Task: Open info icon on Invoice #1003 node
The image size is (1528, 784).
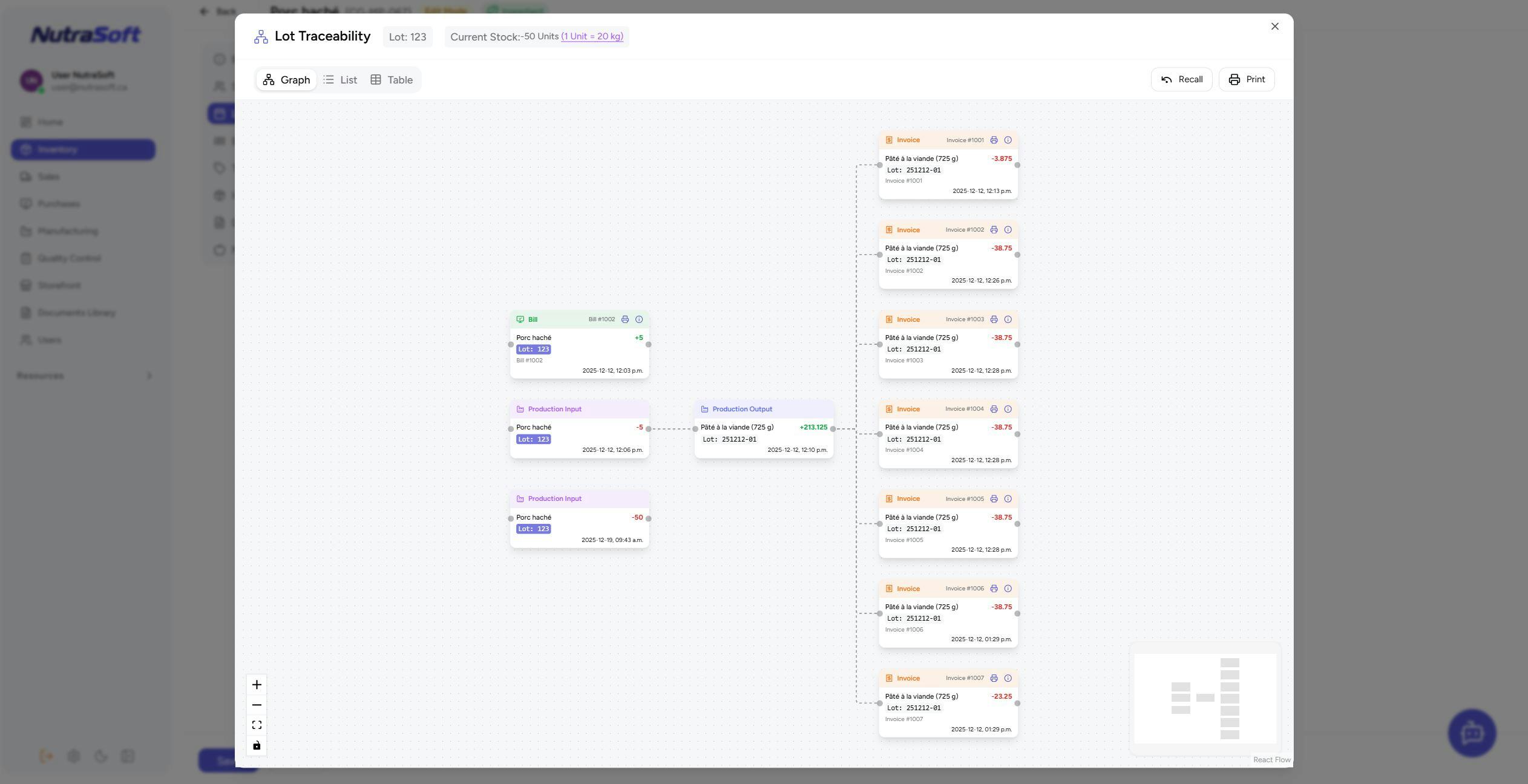Action: tap(1008, 319)
